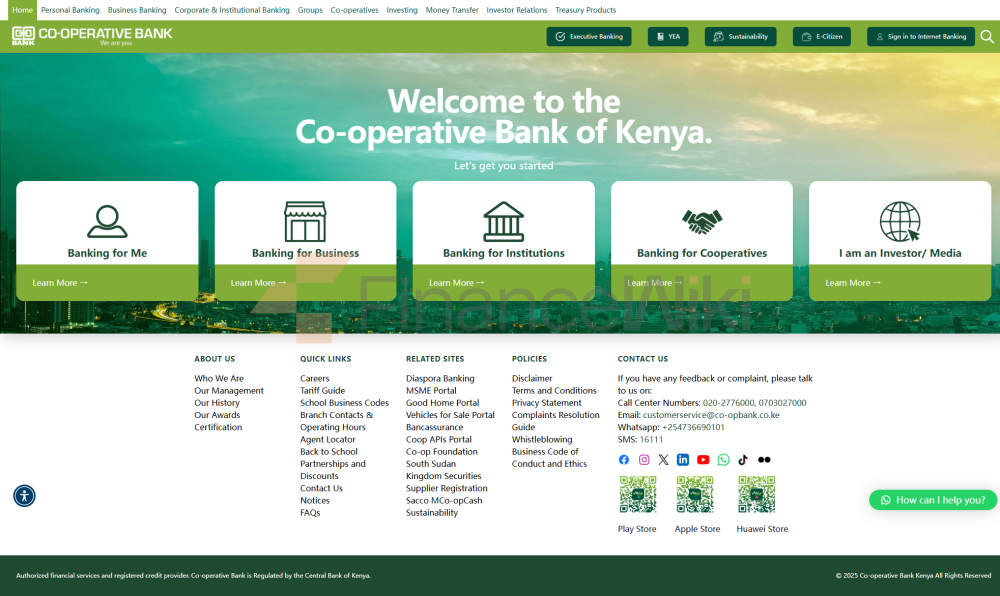Image resolution: width=1000 pixels, height=596 pixels.
Task: Open the accessibility widget icon
Action: coord(24,495)
